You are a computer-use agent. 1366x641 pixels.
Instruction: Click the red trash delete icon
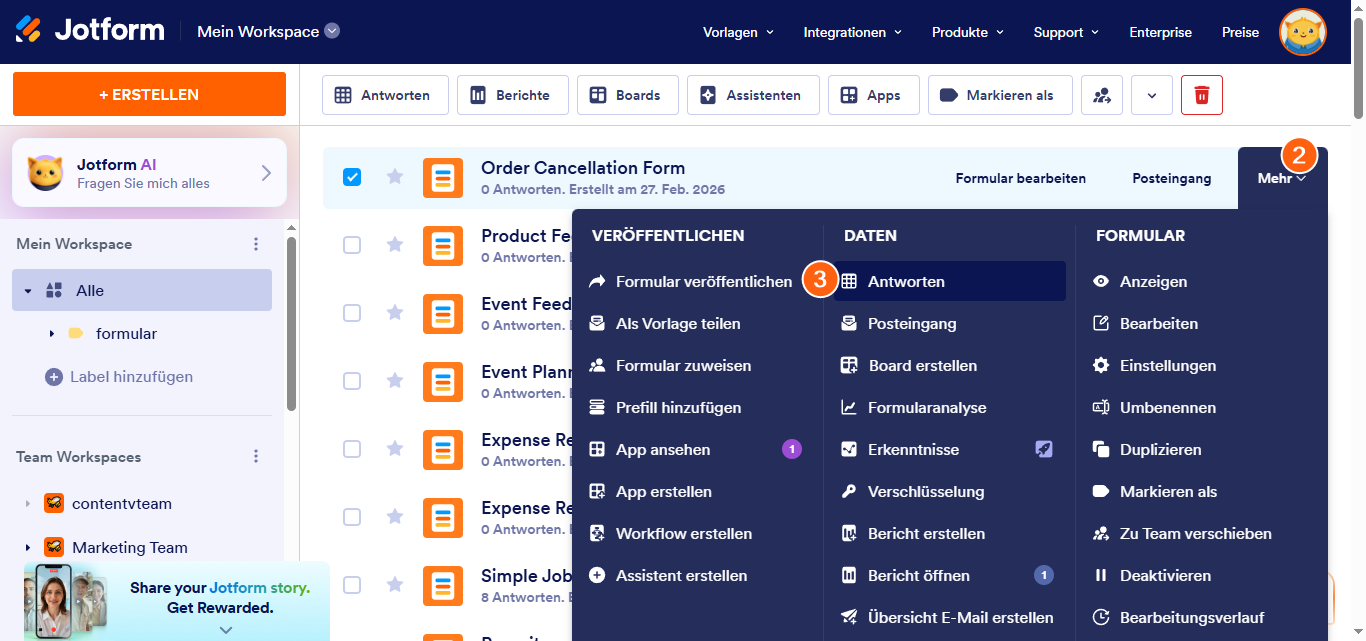click(x=1201, y=95)
